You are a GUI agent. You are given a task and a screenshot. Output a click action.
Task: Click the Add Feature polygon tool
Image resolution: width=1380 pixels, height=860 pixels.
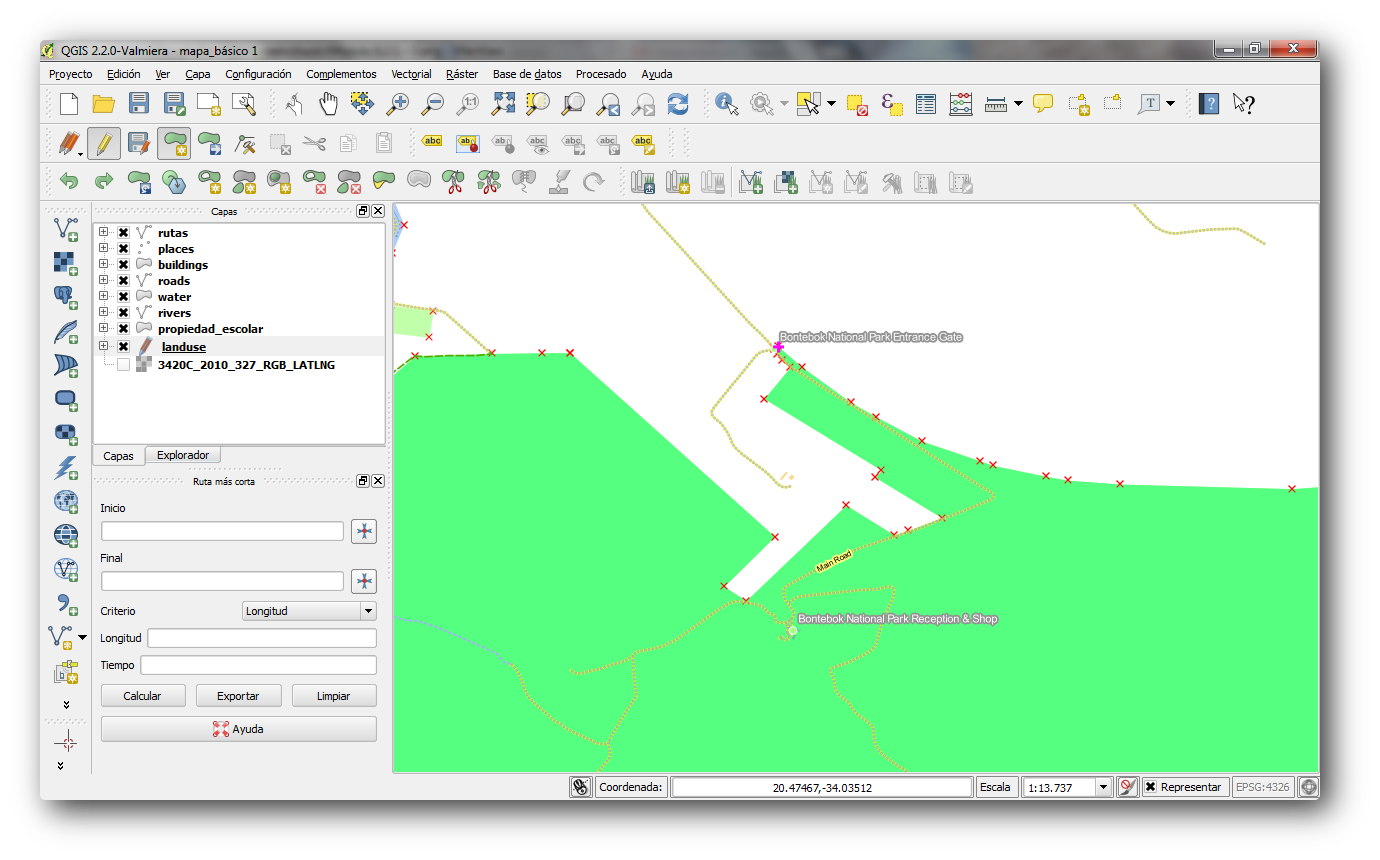point(174,144)
